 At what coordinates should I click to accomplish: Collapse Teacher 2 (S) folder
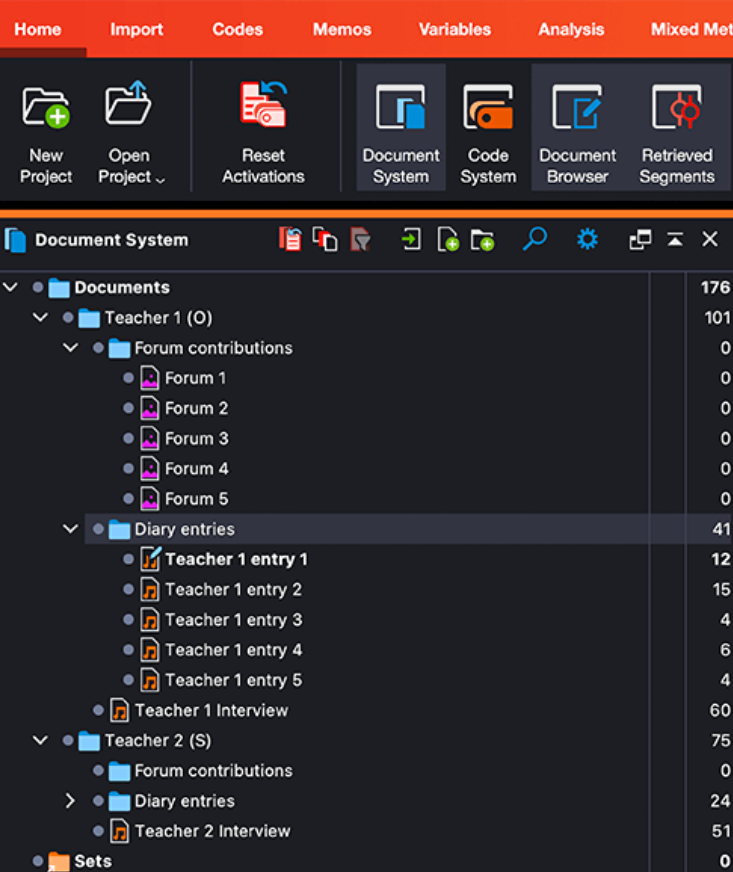(x=40, y=740)
